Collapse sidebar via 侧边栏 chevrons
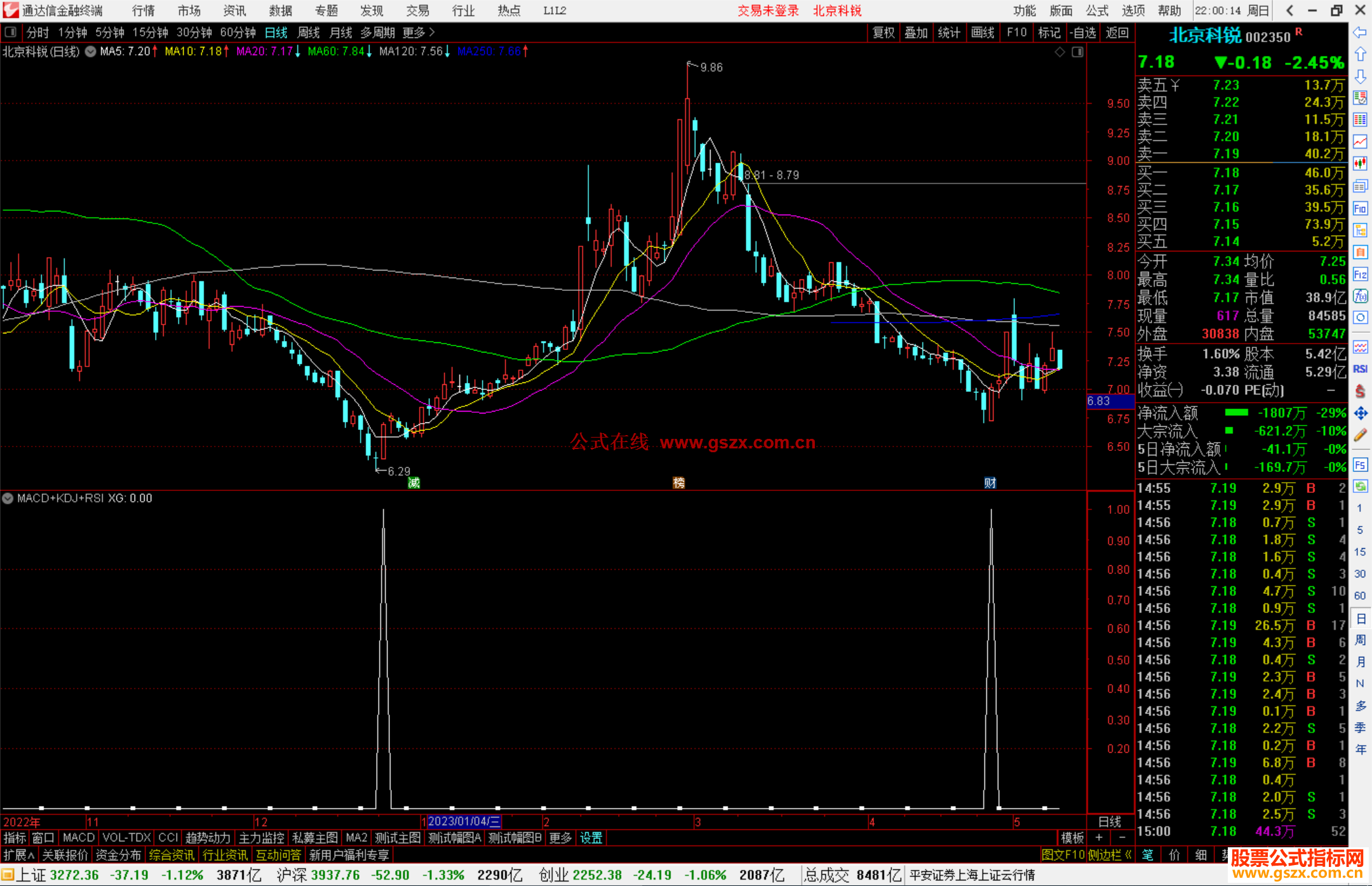 coord(1128,855)
